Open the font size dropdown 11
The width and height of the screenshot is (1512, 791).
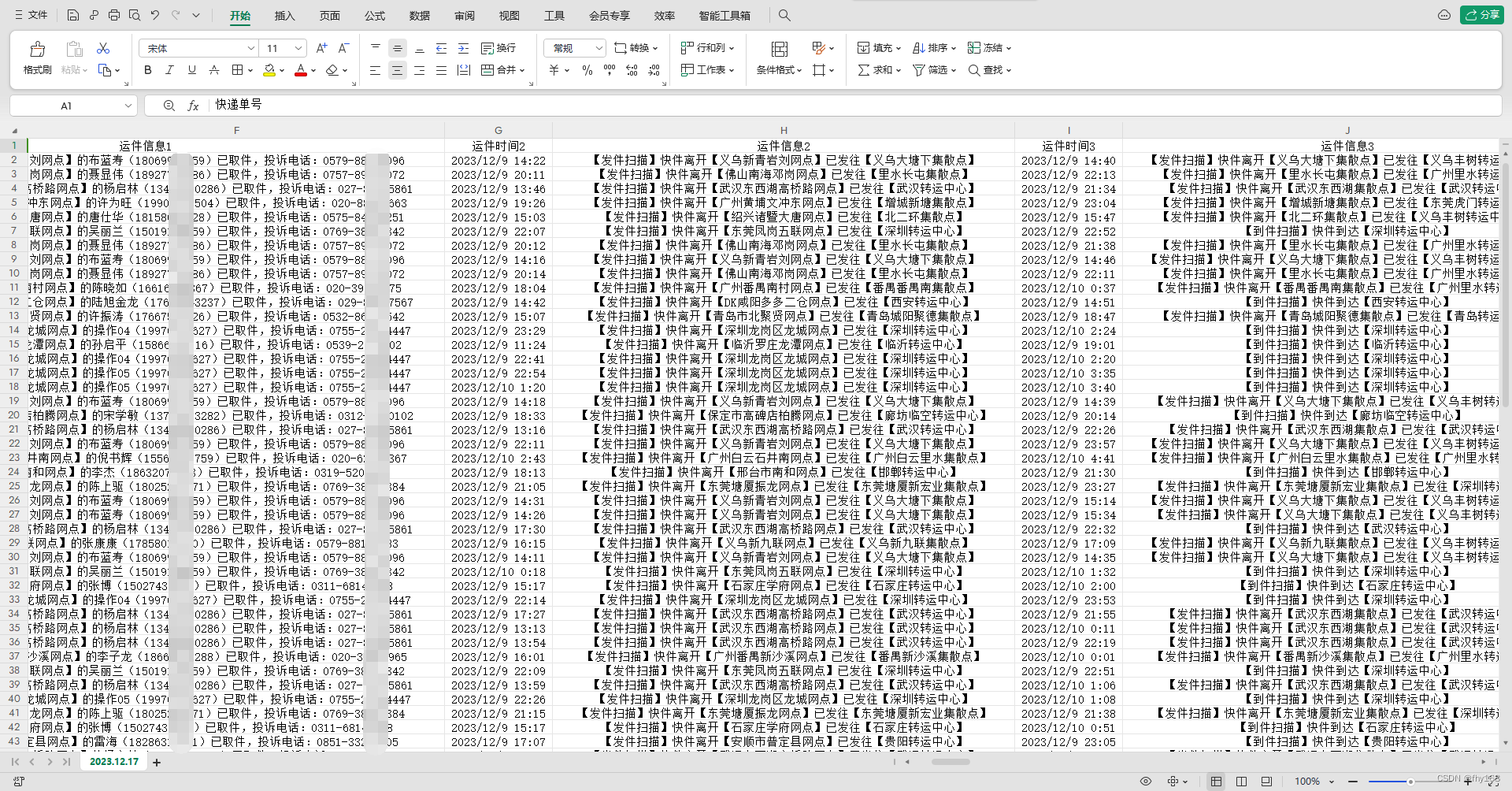pos(298,48)
